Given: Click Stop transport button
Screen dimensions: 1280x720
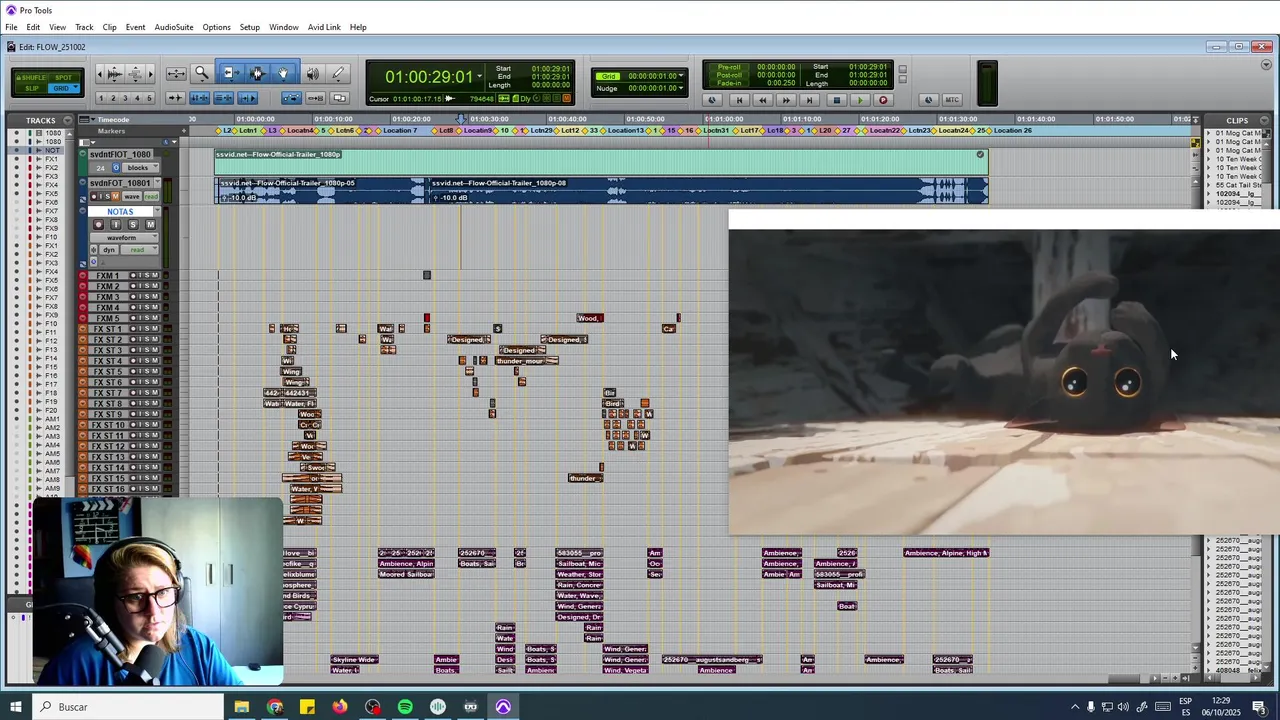Looking at the screenshot, I should (837, 100).
